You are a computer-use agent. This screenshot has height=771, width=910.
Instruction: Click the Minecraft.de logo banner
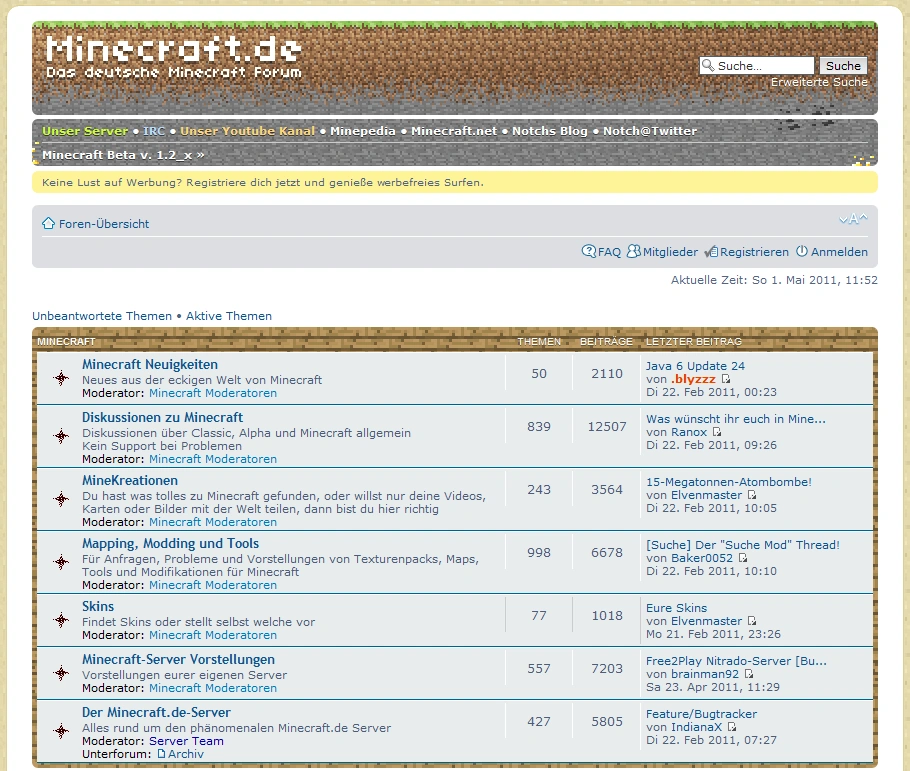coord(174,56)
